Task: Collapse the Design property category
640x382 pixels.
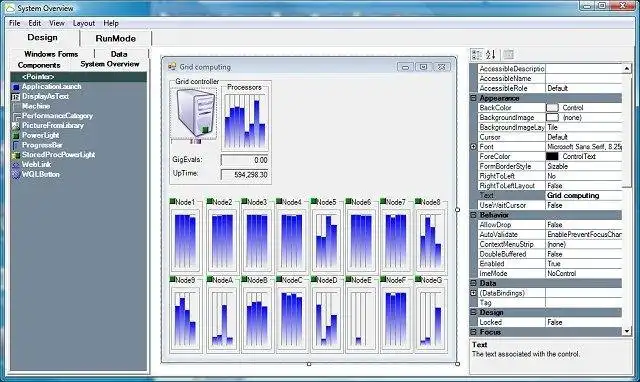Action: coord(473,312)
